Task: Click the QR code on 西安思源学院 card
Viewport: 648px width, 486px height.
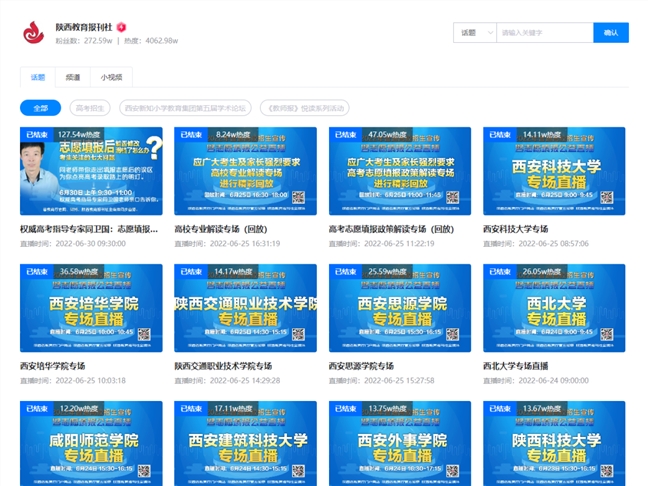Action: coord(453,334)
